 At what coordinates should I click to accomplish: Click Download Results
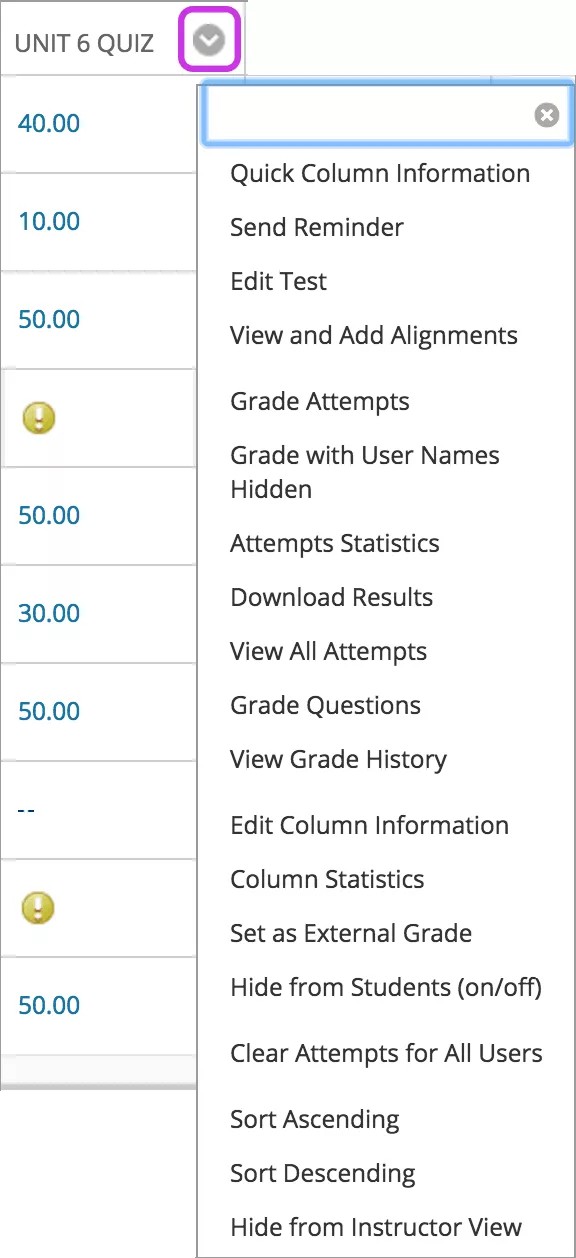point(332,597)
